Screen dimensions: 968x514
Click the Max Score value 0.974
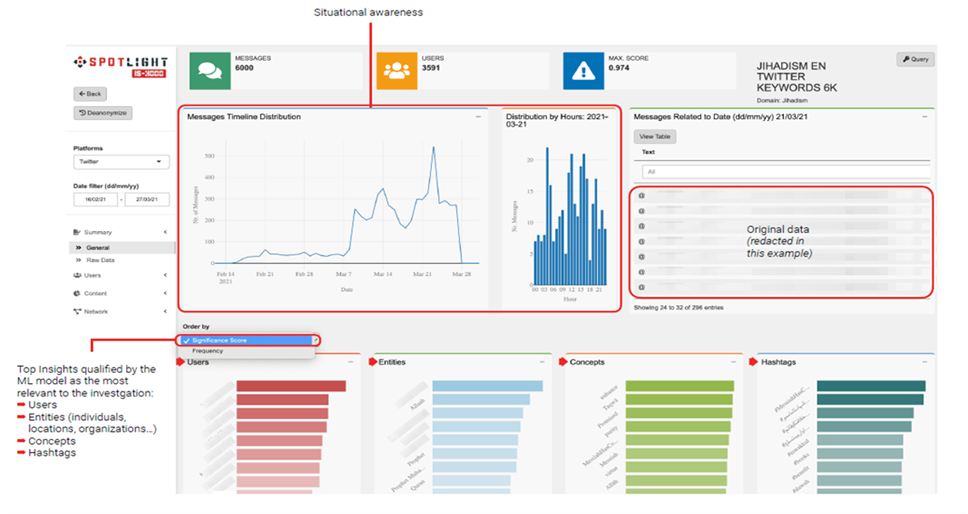point(619,68)
